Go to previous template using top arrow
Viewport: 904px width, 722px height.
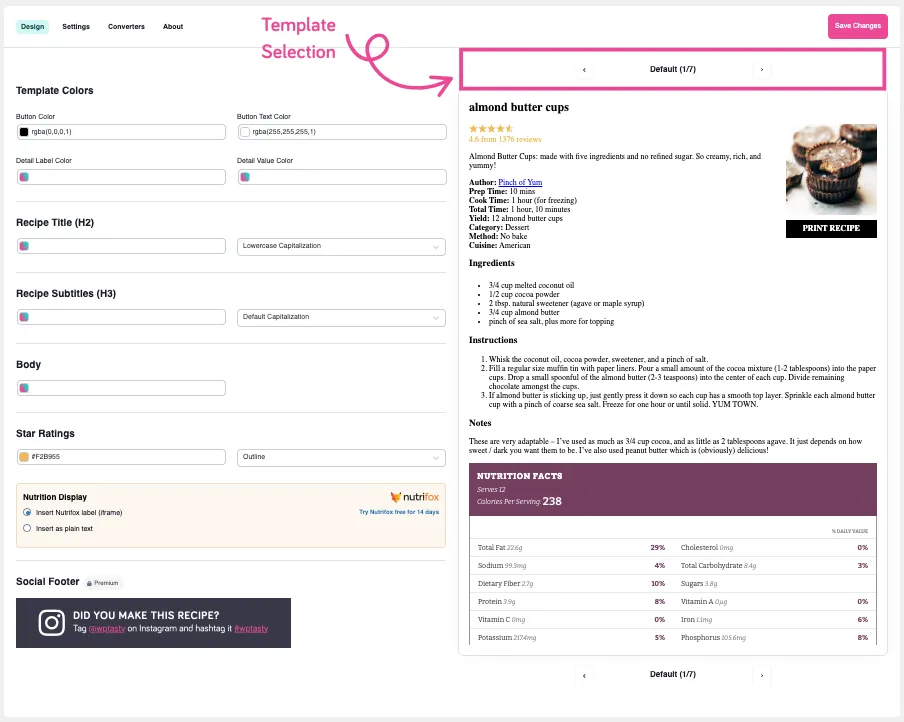(x=584, y=70)
